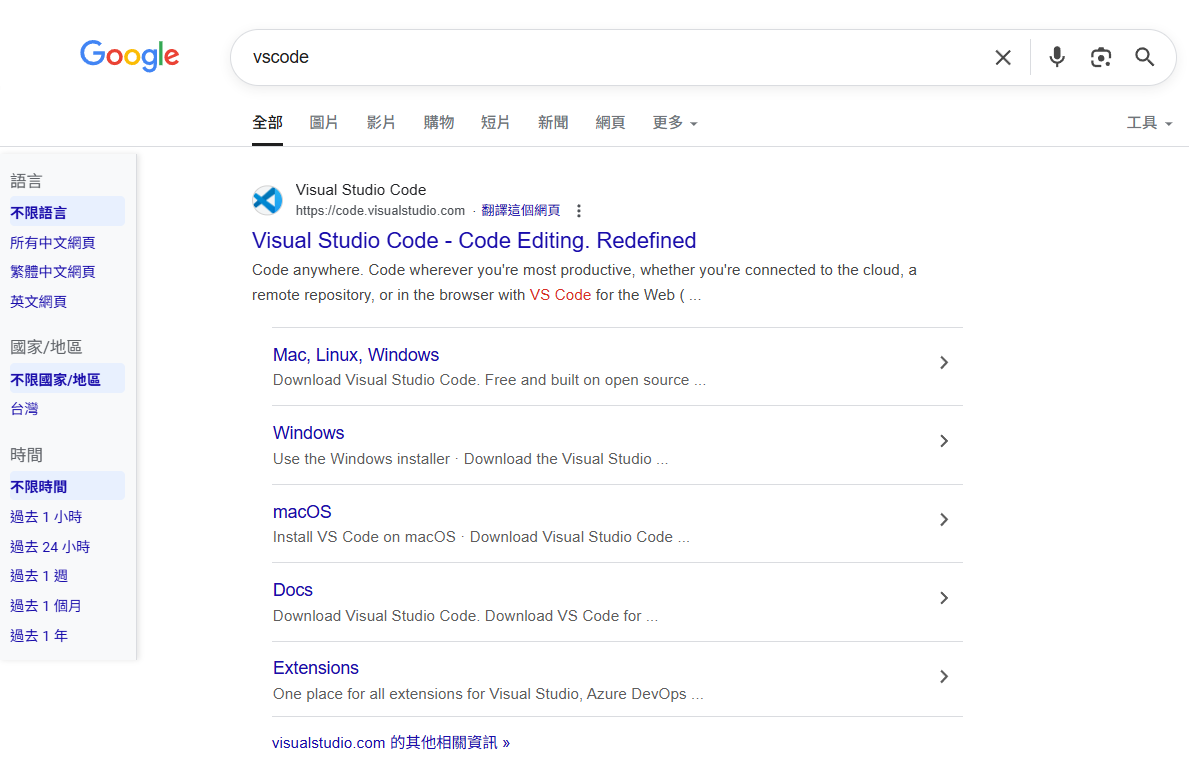Click the https://code.visualstudio.com URL text
Viewport: 1189px width, 764px height.
(x=380, y=211)
